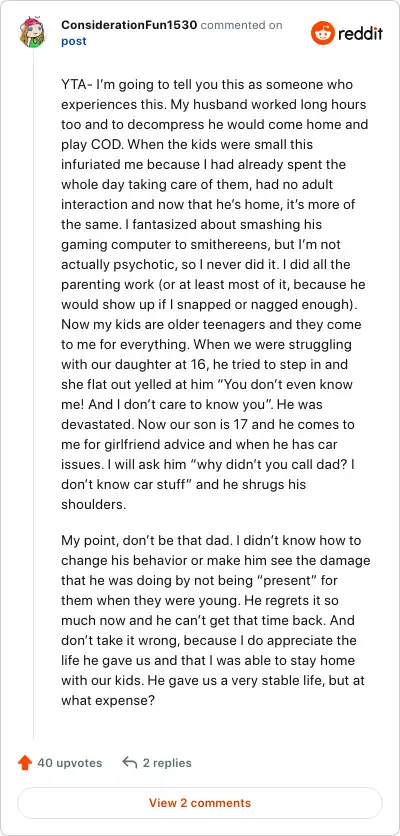Open the "2 replies" link
Screen dimensions: 400x836
[167, 763]
